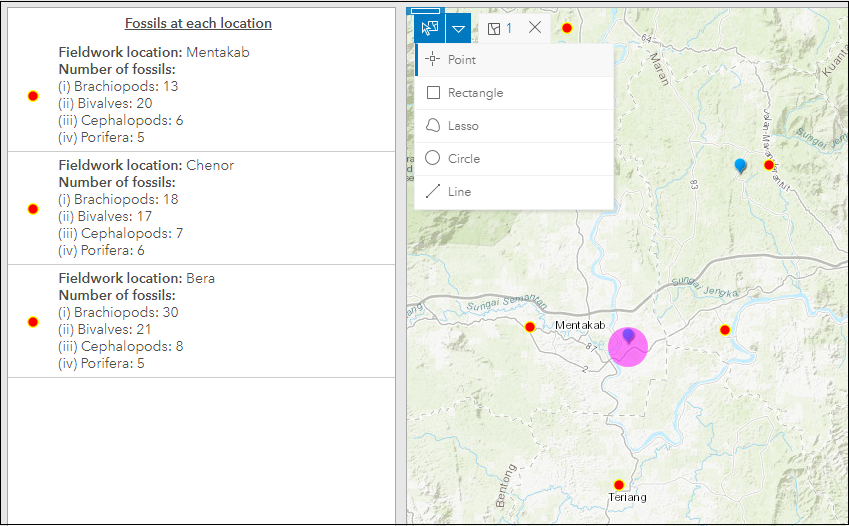
Task: Select the Mentakab location list entry
Action: point(201,95)
